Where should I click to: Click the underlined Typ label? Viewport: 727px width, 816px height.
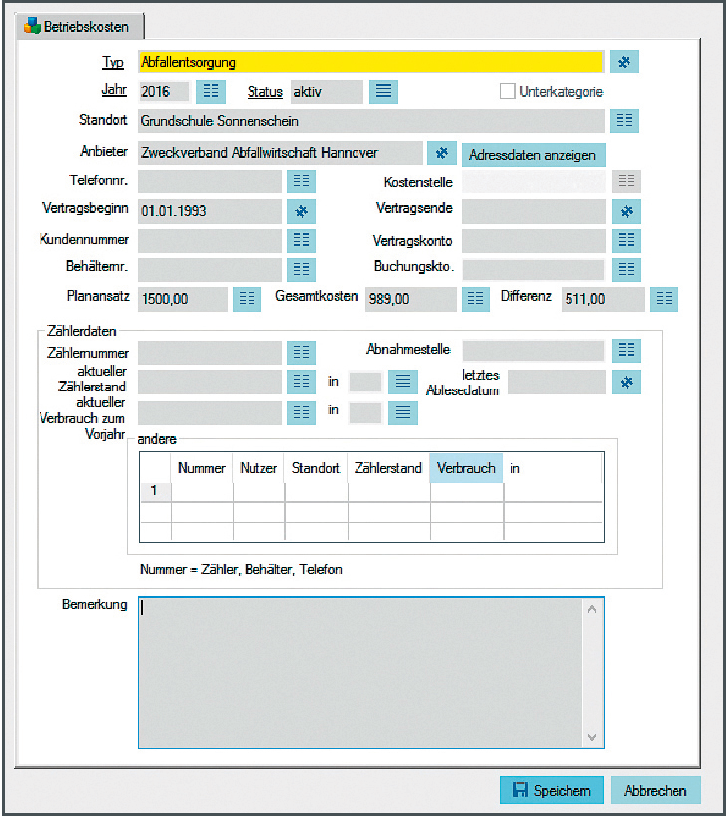pyautogui.click(x=113, y=62)
